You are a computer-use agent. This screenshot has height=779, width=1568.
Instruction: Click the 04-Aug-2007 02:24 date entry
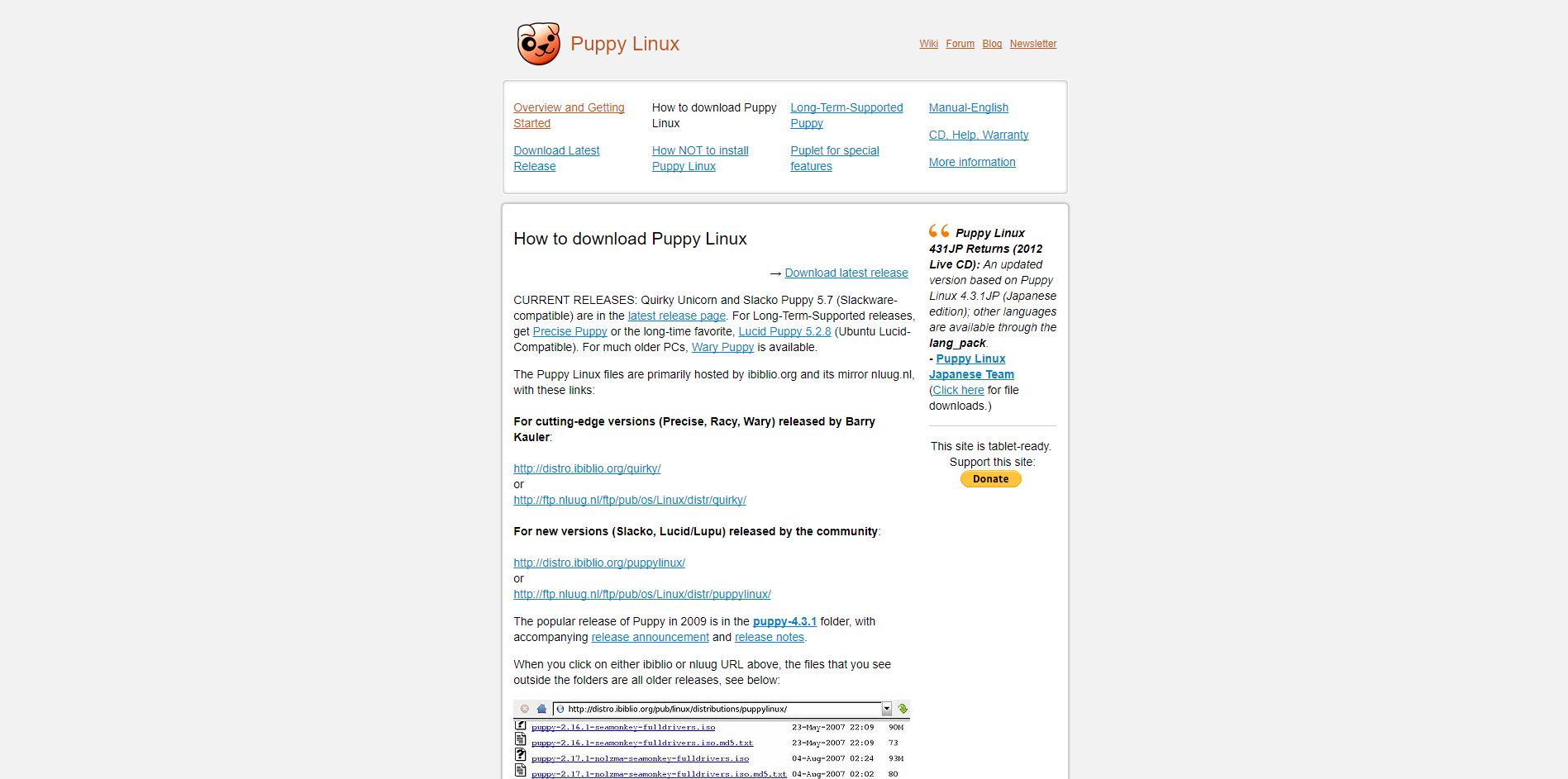pos(832,758)
